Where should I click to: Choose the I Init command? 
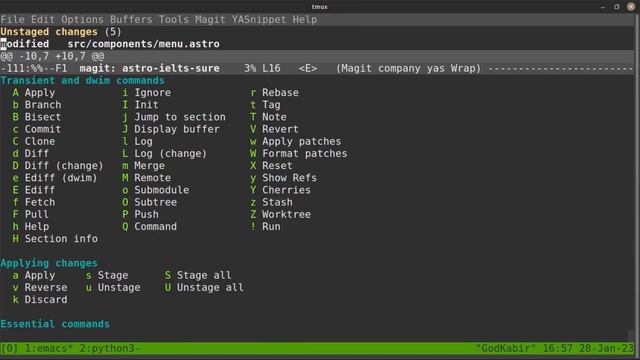click(140, 105)
